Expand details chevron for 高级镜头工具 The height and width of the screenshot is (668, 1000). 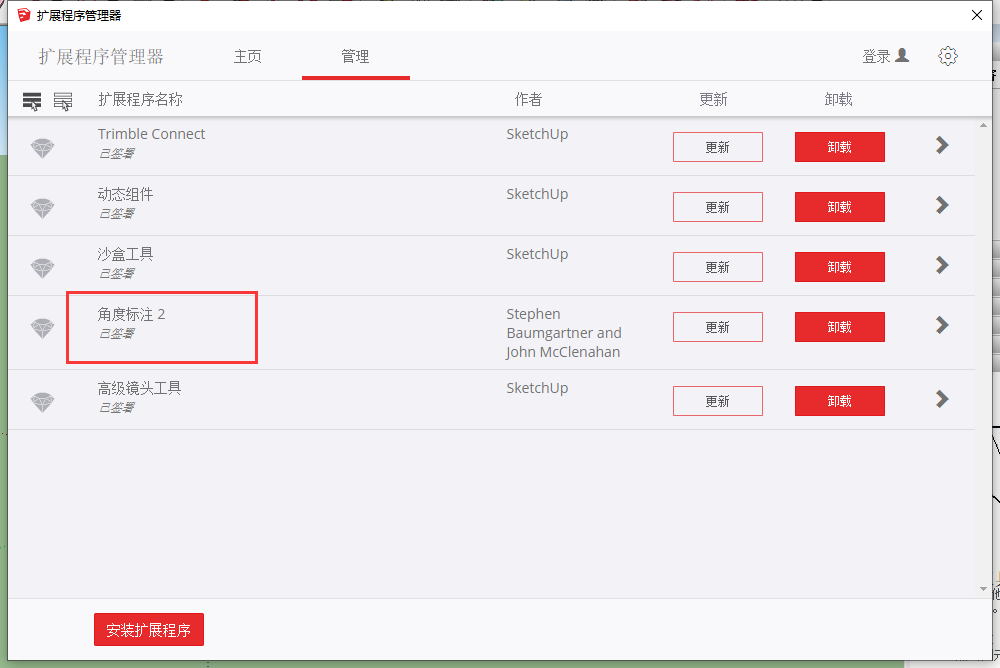click(x=942, y=399)
